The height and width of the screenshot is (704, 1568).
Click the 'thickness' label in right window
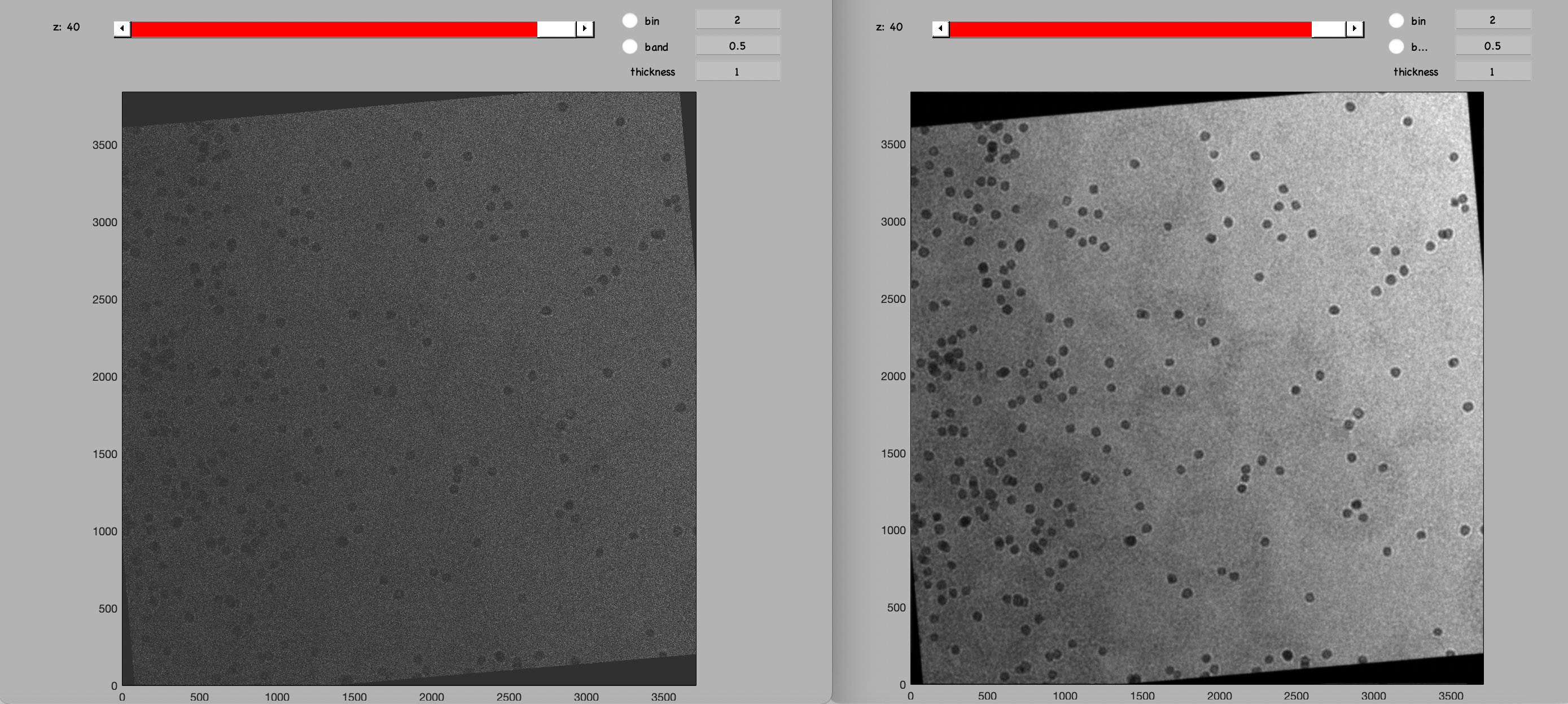[x=1416, y=72]
